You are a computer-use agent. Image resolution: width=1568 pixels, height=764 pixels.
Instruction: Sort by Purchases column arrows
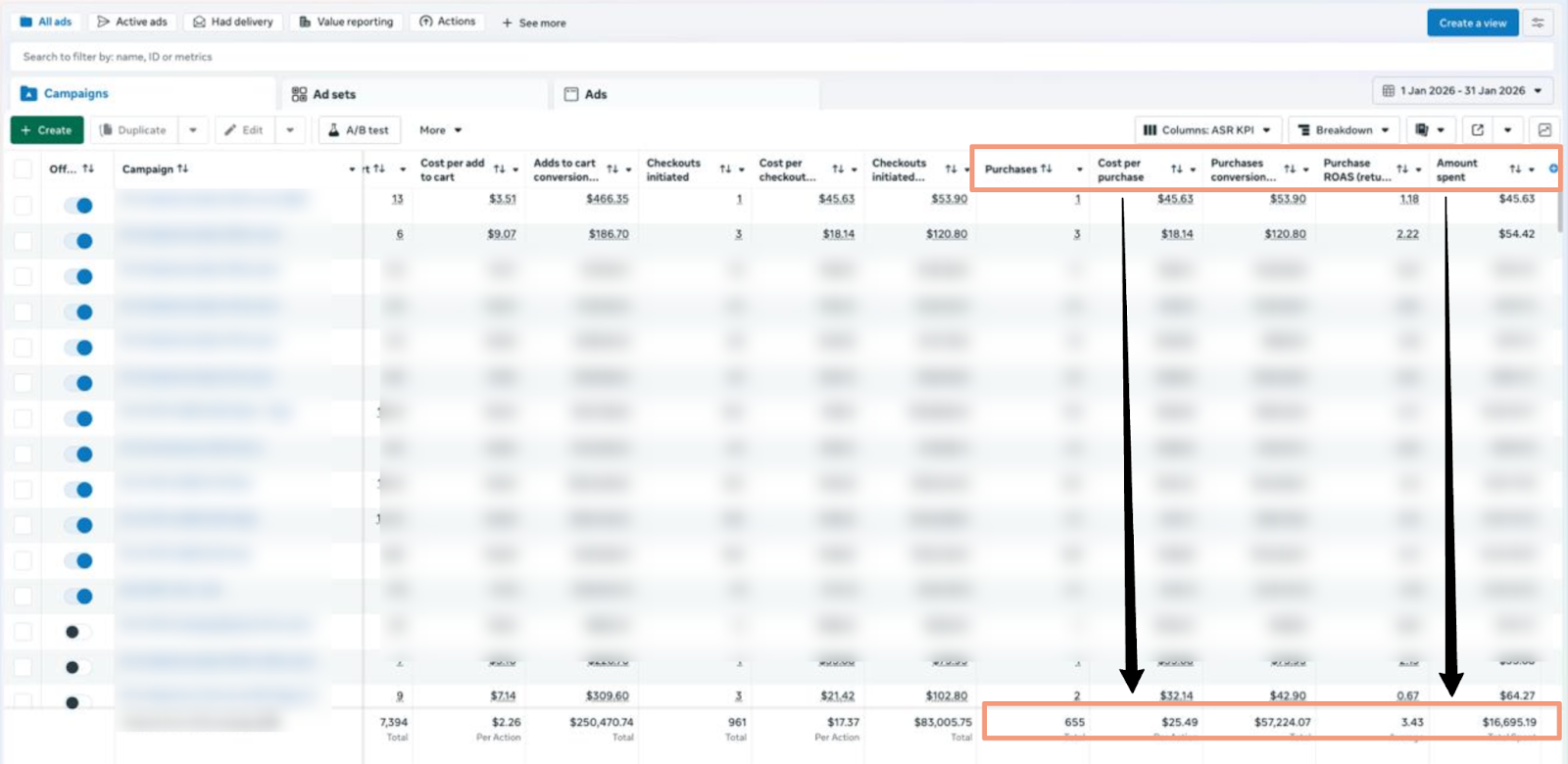pos(1047,168)
